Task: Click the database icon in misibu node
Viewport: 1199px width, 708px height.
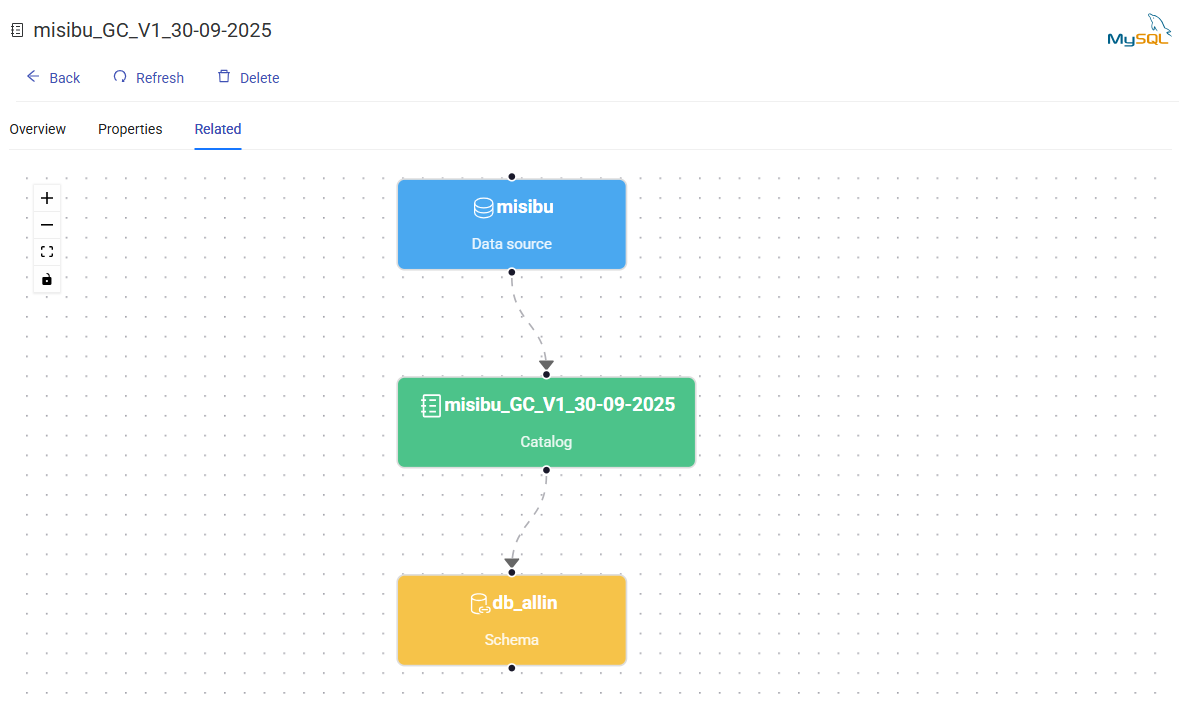Action: click(483, 208)
